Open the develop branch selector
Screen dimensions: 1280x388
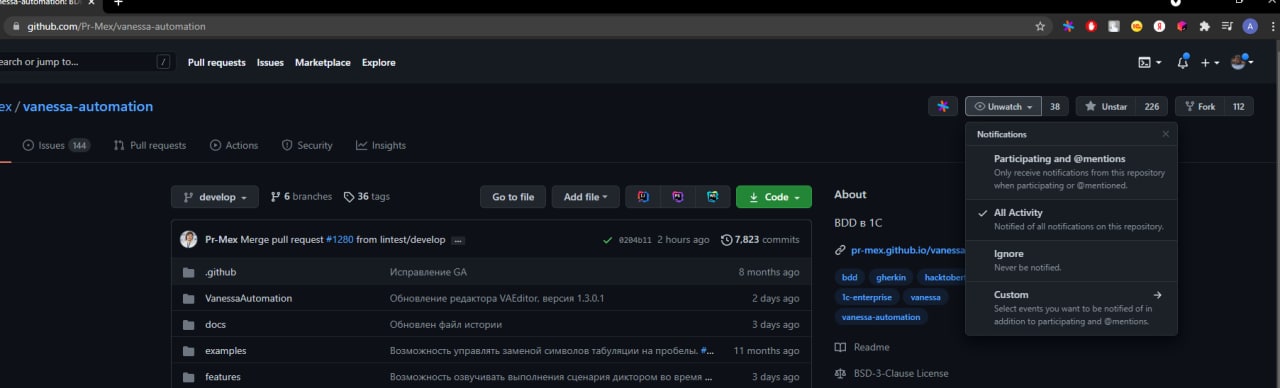(x=215, y=197)
